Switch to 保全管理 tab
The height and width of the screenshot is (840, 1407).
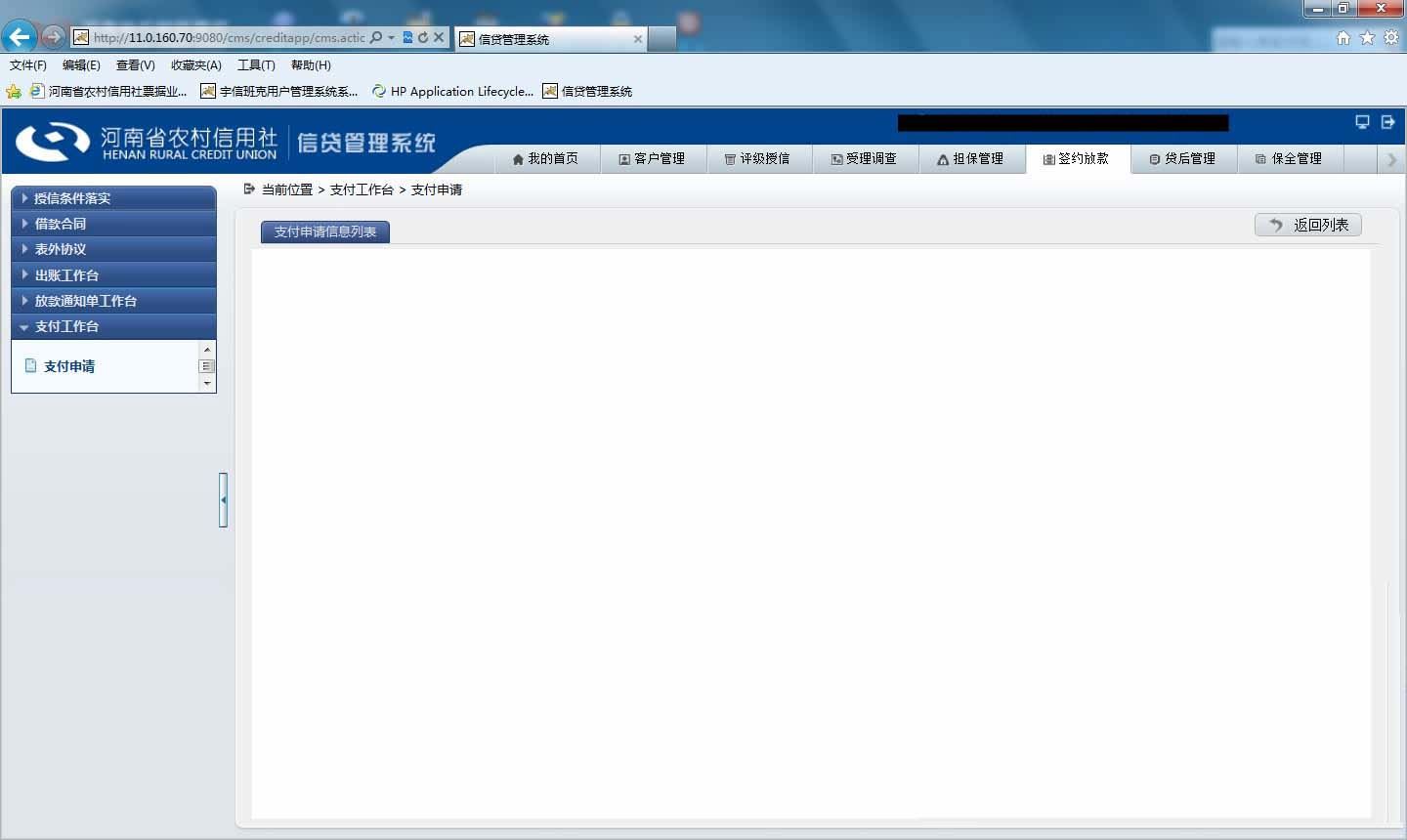[1291, 159]
